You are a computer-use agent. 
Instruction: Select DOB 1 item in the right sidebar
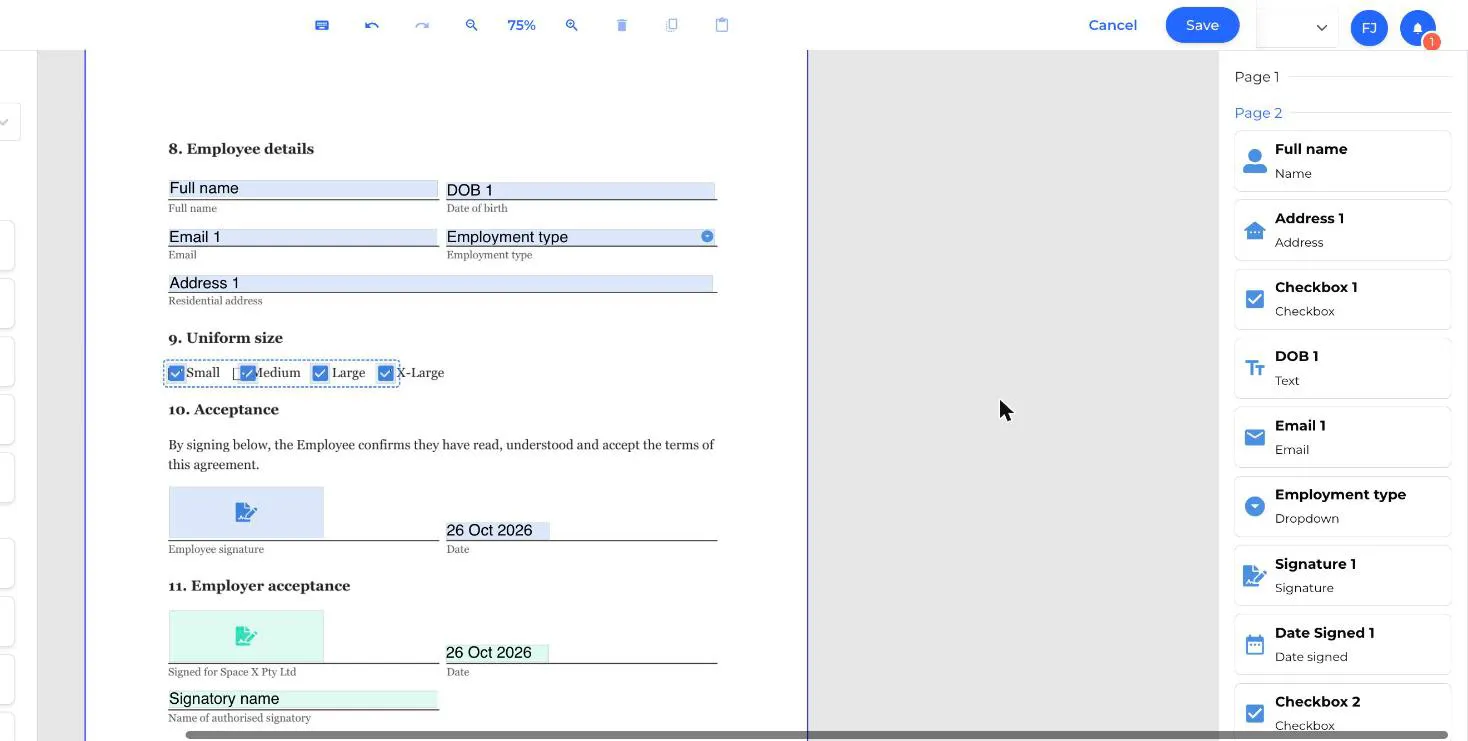(x=1342, y=367)
